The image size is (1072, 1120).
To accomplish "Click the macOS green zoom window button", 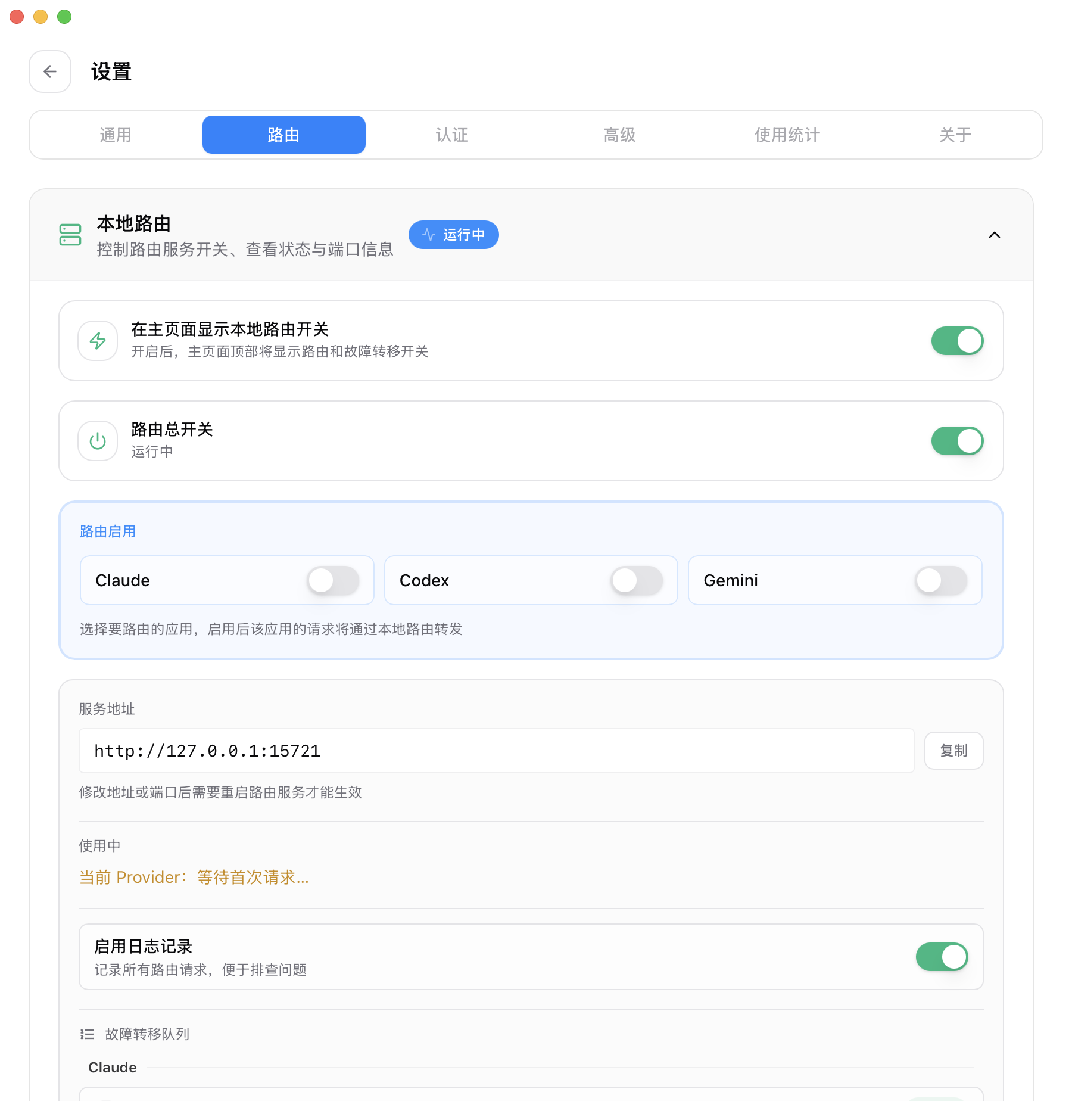I will pos(64,17).
